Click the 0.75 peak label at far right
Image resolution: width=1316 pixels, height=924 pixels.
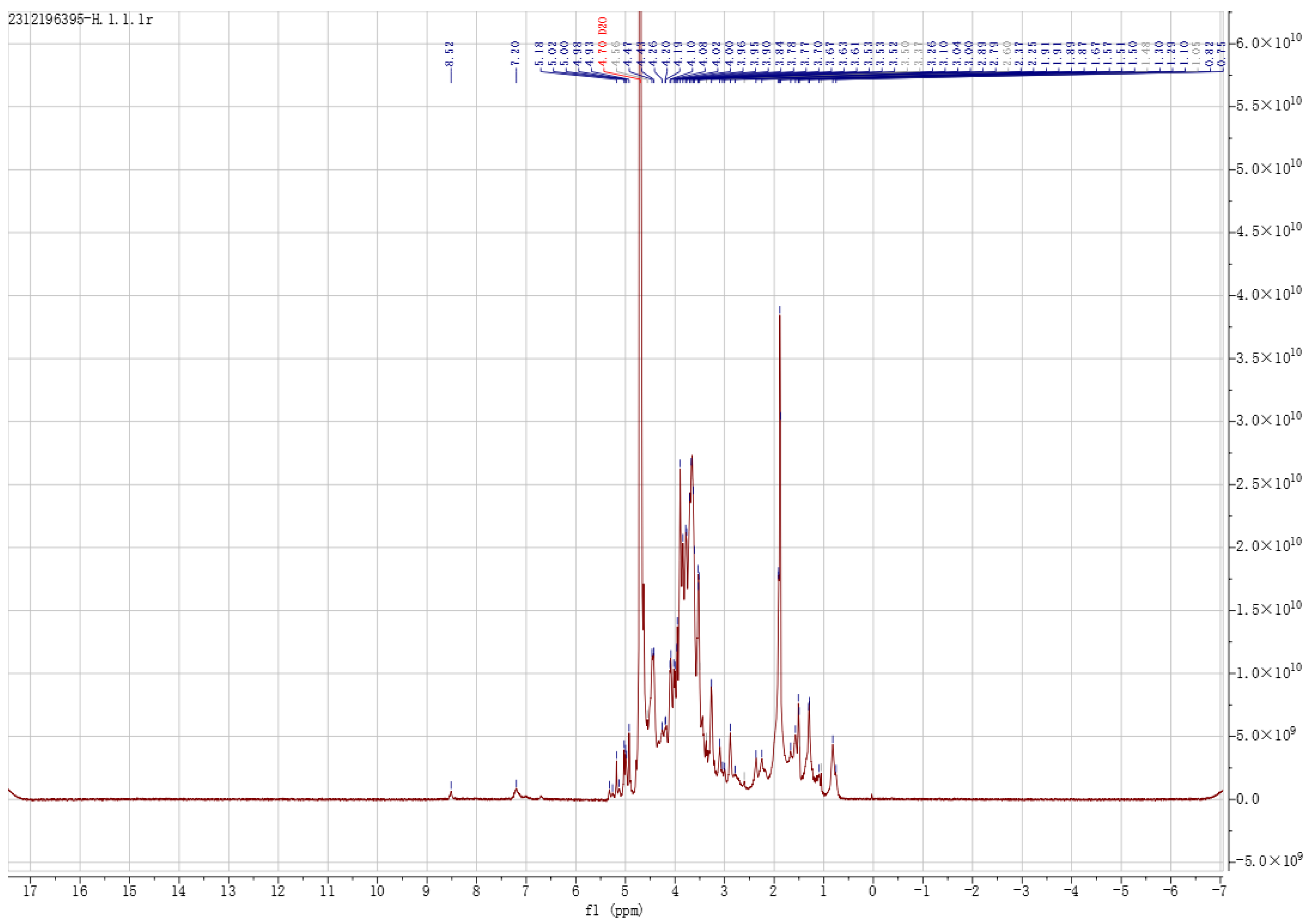(x=1222, y=54)
